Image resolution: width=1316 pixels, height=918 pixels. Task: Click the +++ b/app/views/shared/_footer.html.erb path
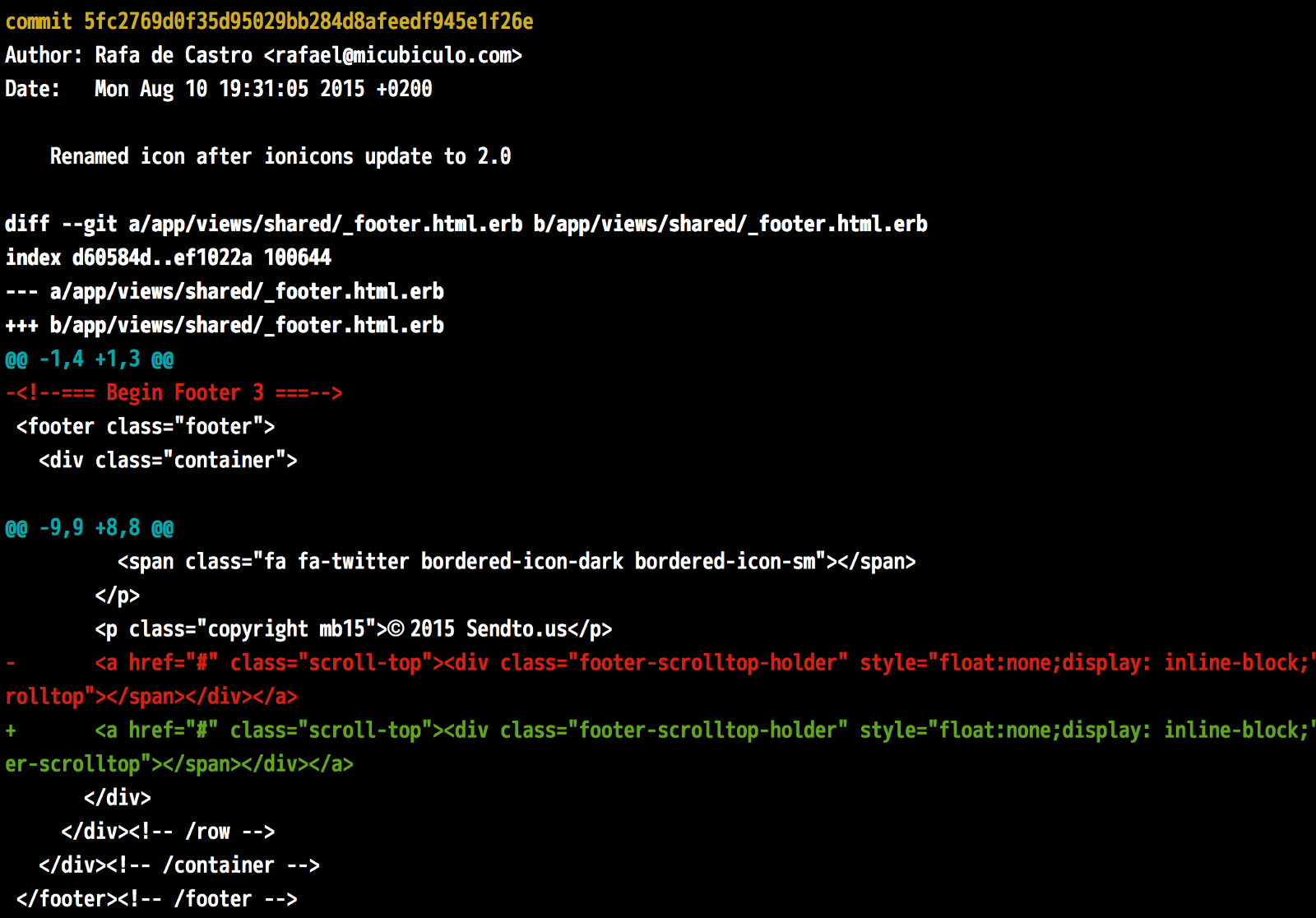tap(246, 325)
